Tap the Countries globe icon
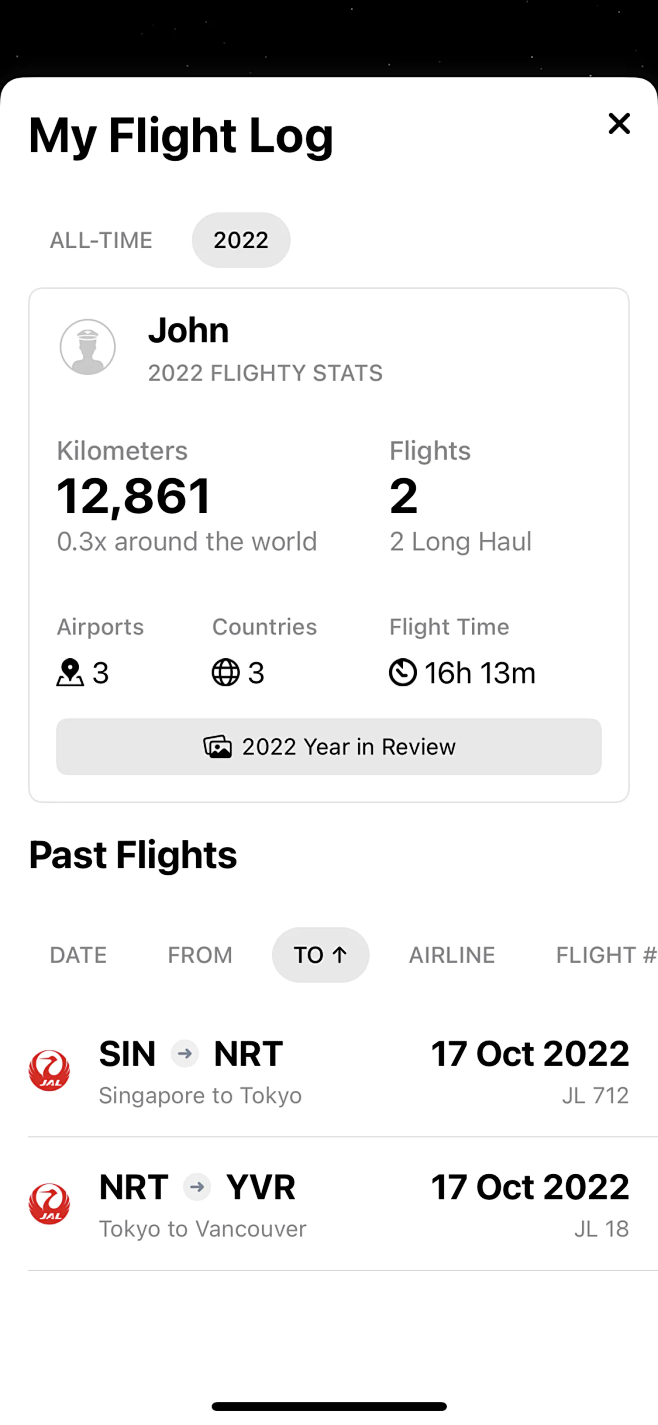The image size is (658, 1425). point(226,673)
